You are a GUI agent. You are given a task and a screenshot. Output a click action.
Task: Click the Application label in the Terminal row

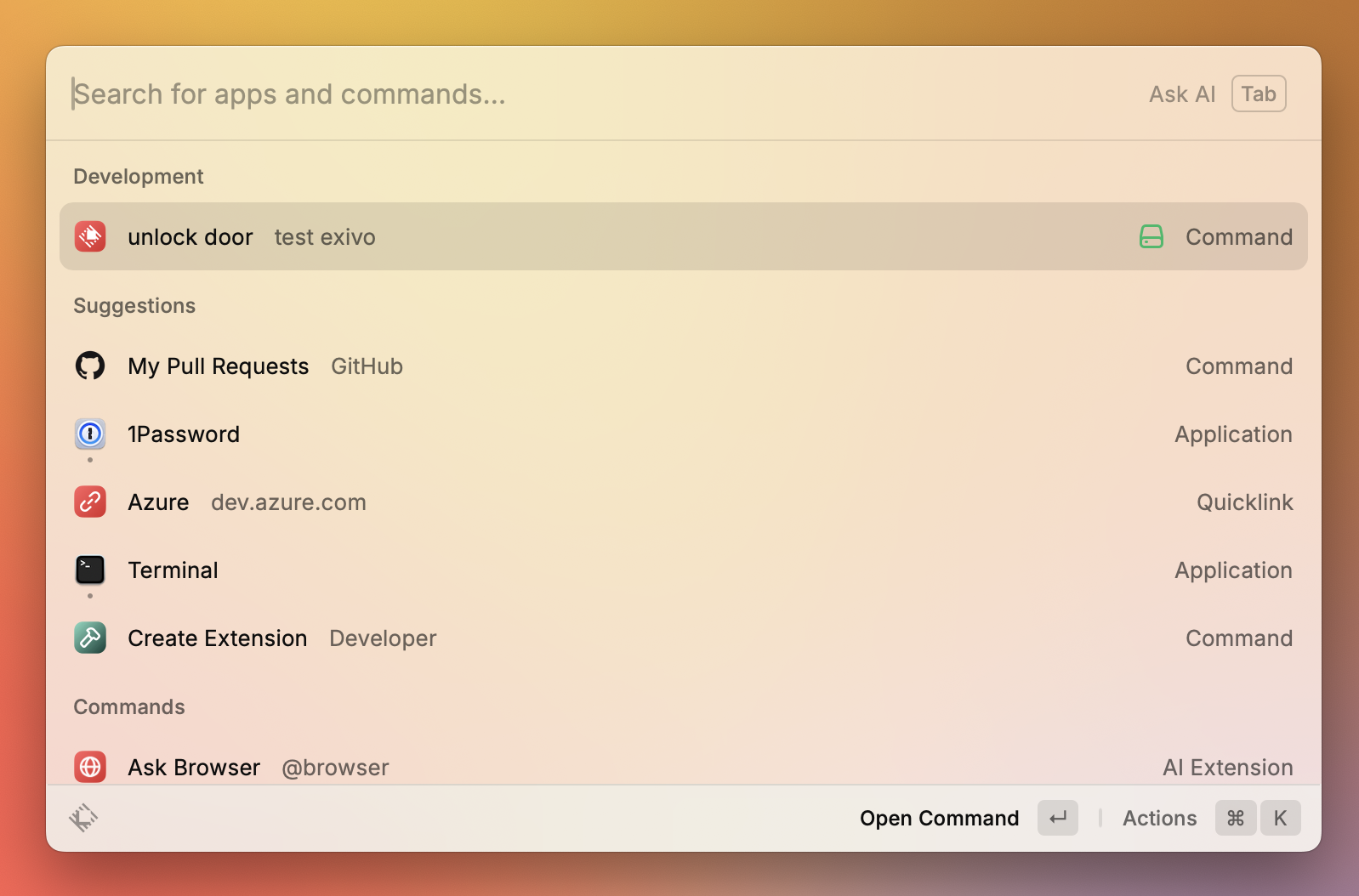click(1233, 570)
